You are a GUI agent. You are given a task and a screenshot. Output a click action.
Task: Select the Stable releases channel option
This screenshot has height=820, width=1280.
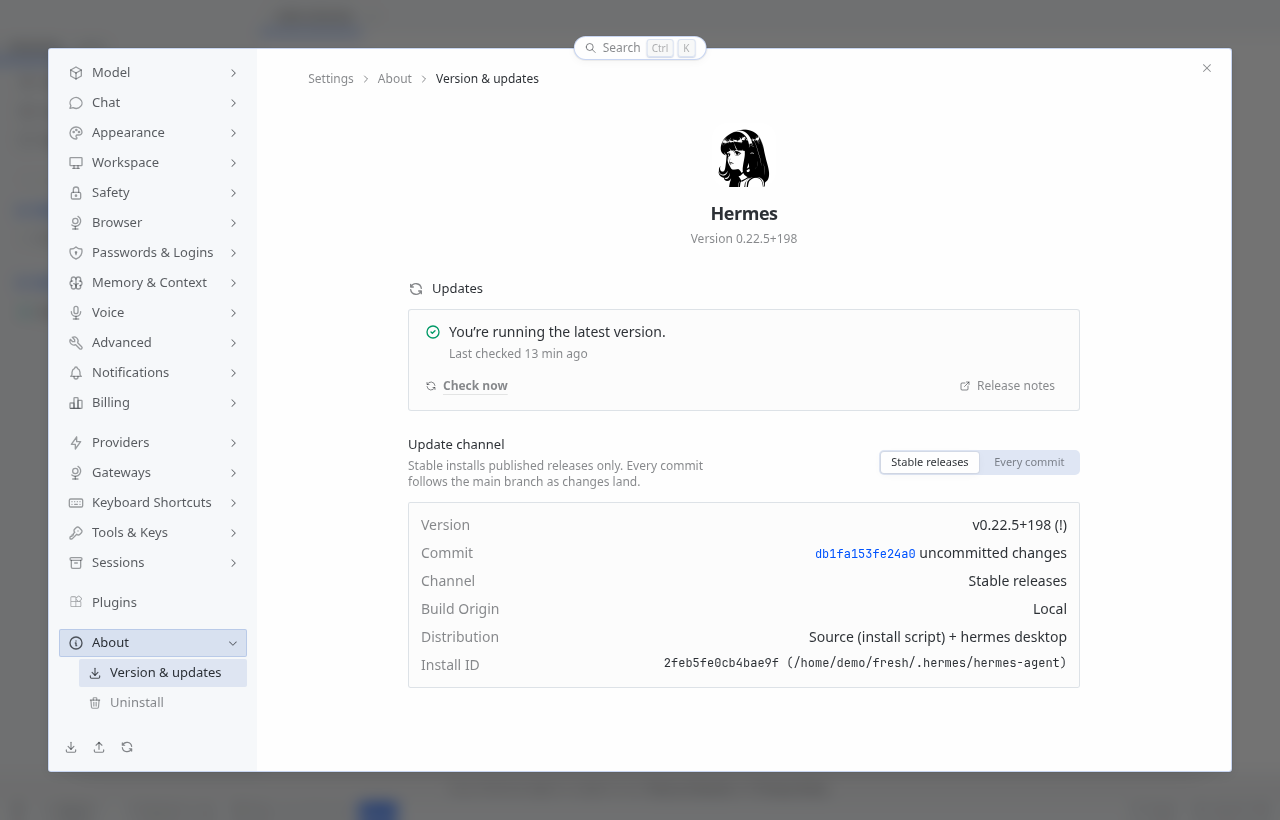[930, 462]
